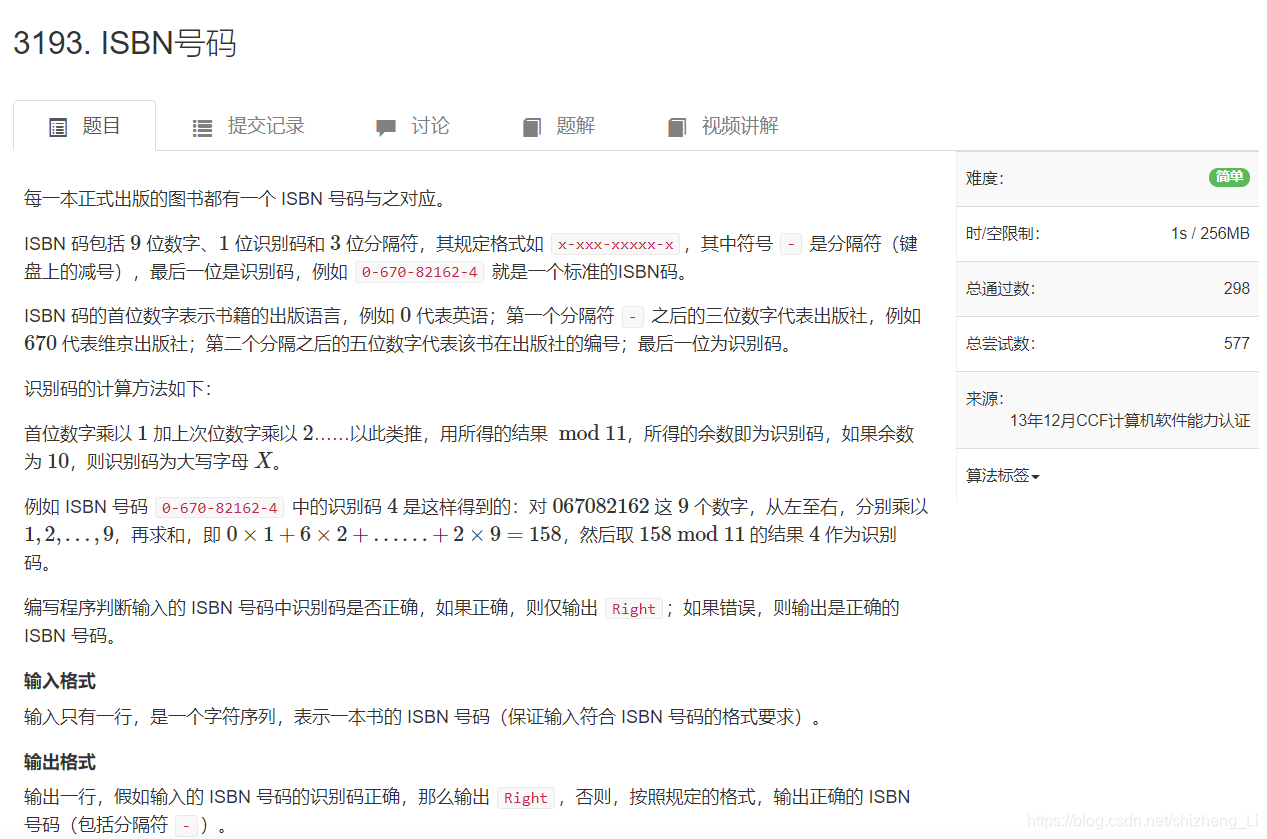Expand the 算法标签 dropdown
Viewport: 1267px width, 839px height.
click(1002, 476)
